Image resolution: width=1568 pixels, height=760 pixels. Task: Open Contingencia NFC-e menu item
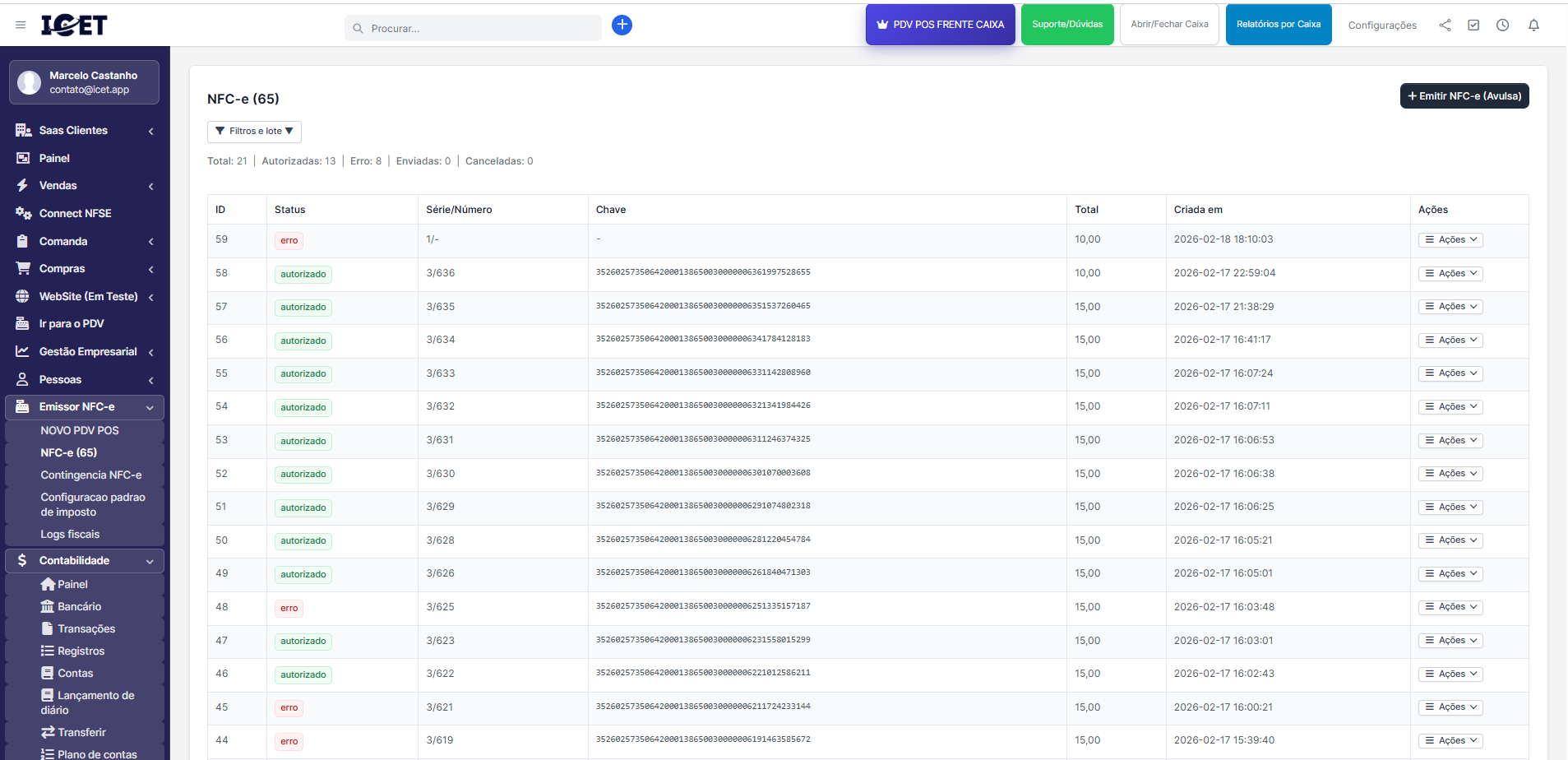point(91,475)
